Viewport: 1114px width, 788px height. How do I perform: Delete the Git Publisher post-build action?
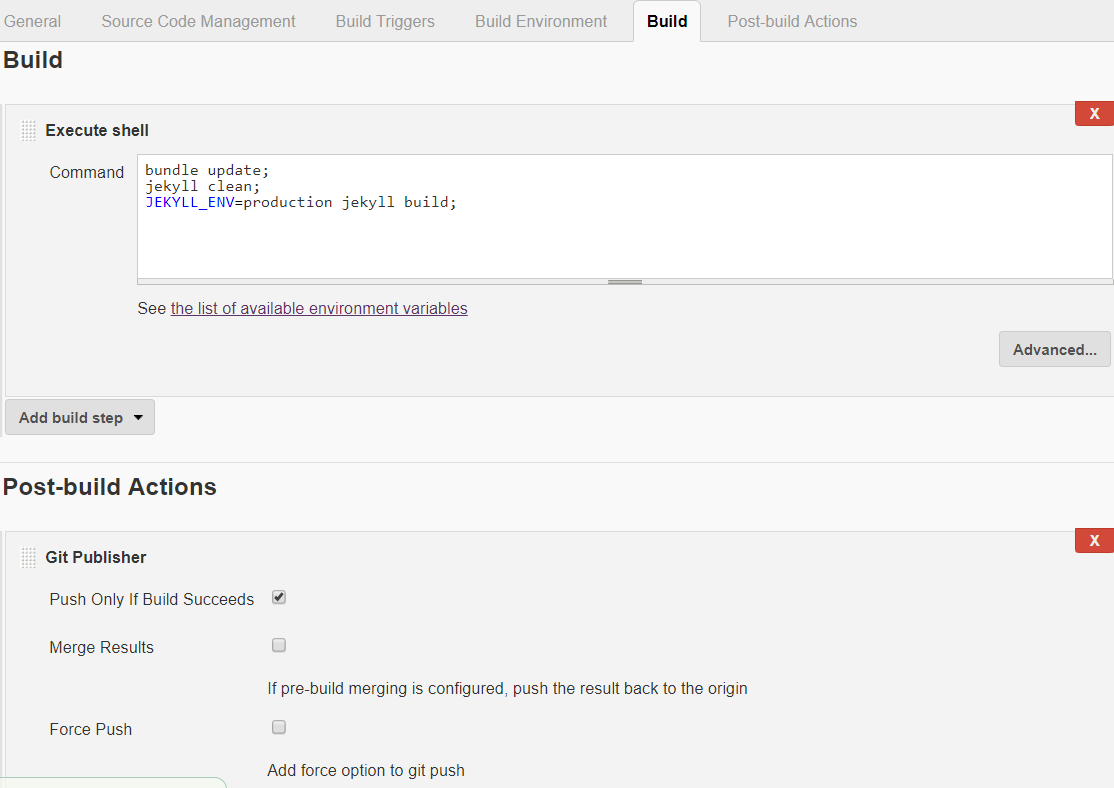coord(1094,541)
